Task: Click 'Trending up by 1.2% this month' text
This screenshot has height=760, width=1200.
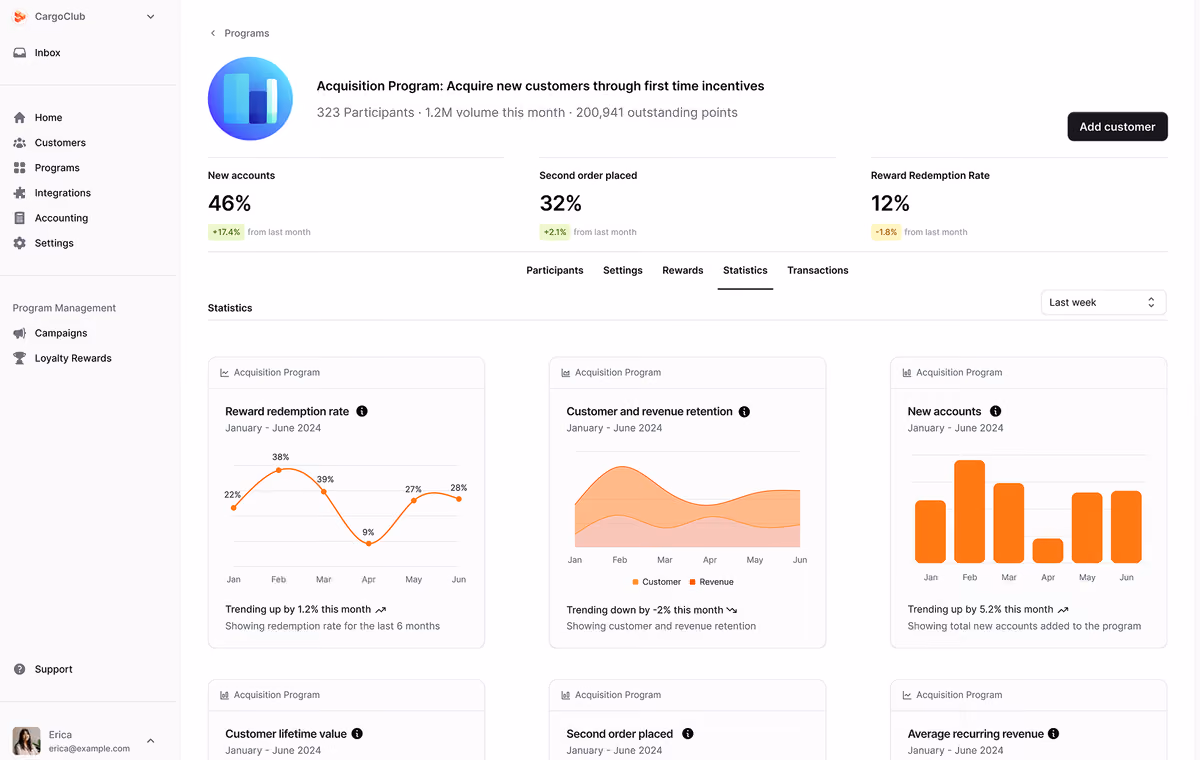Action: (x=298, y=609)
